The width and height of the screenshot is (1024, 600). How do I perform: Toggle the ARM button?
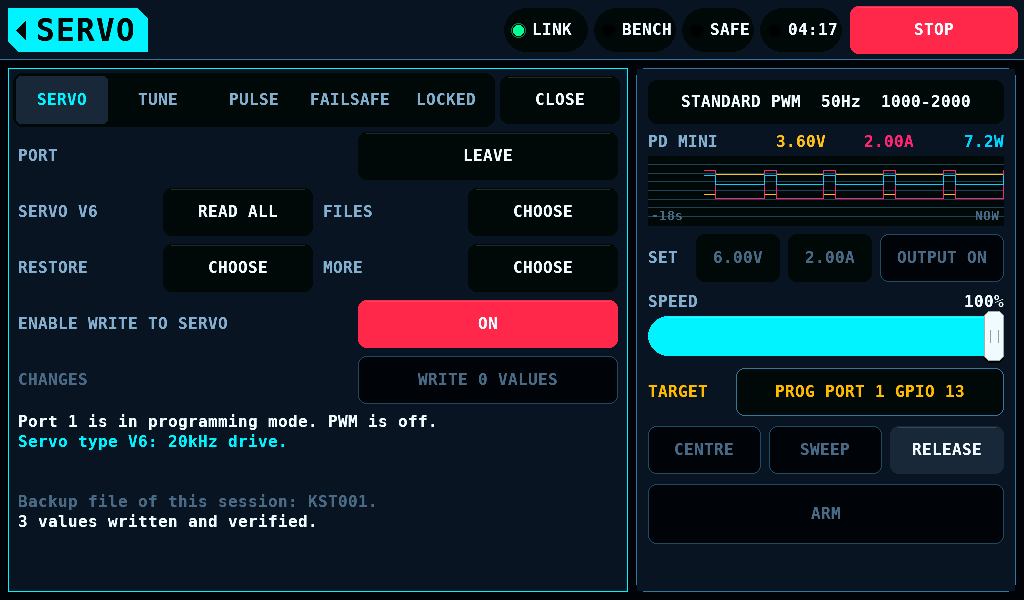tap(825, 514)
